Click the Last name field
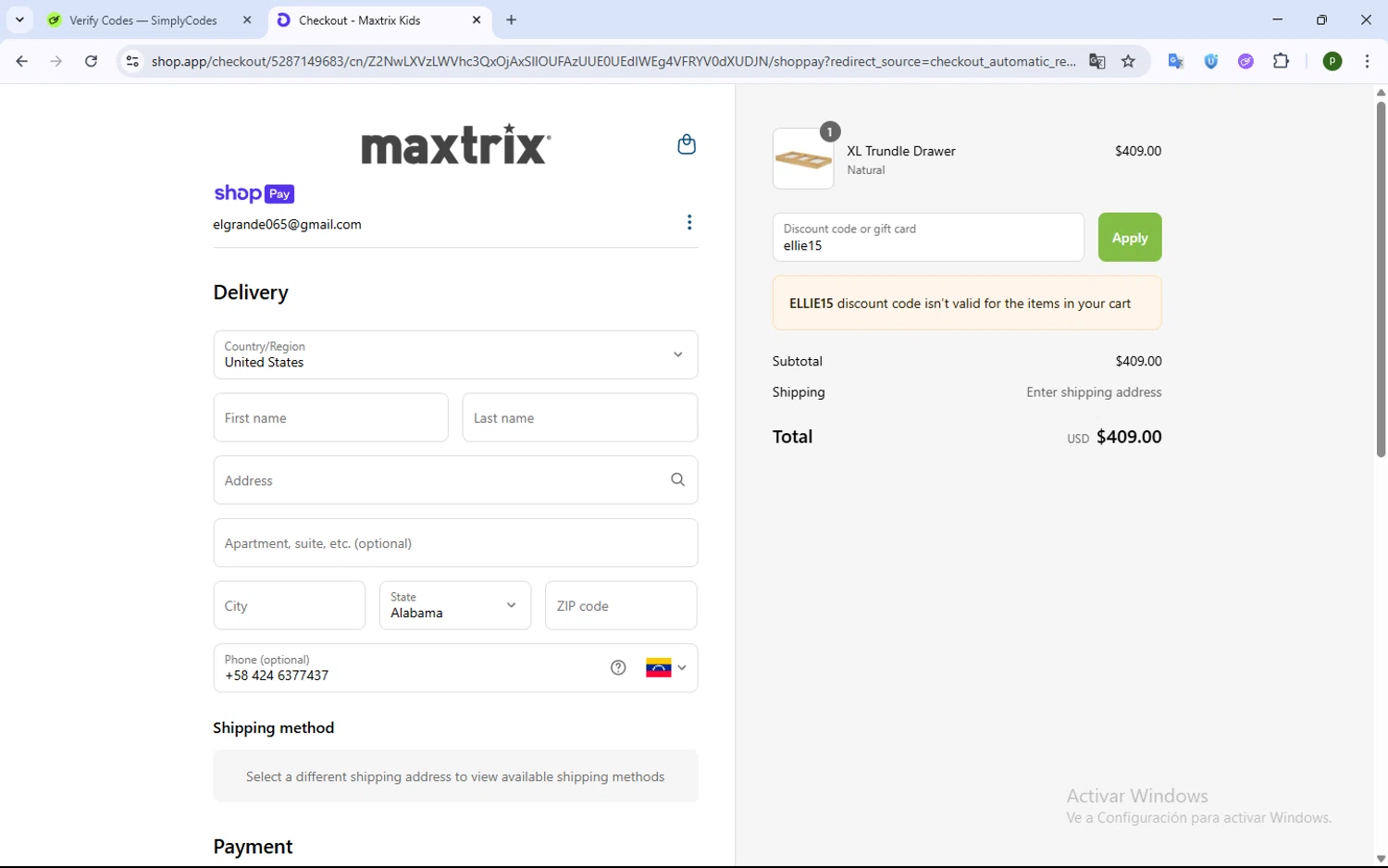 pos(580,417)
